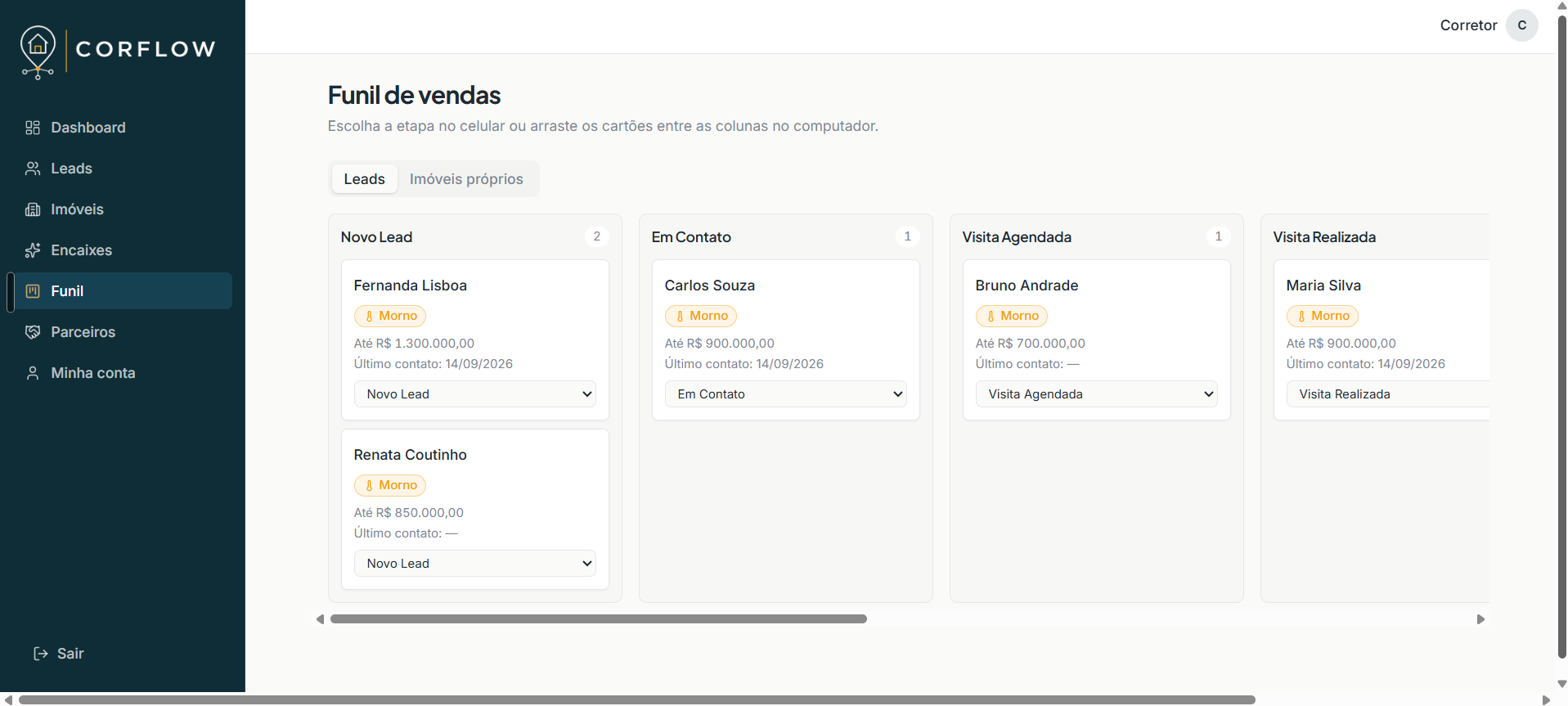Click thermometer icon on Renata Coutinho's Morno badge
This screenshot has width=1568, height=706.
click(369, 485)
